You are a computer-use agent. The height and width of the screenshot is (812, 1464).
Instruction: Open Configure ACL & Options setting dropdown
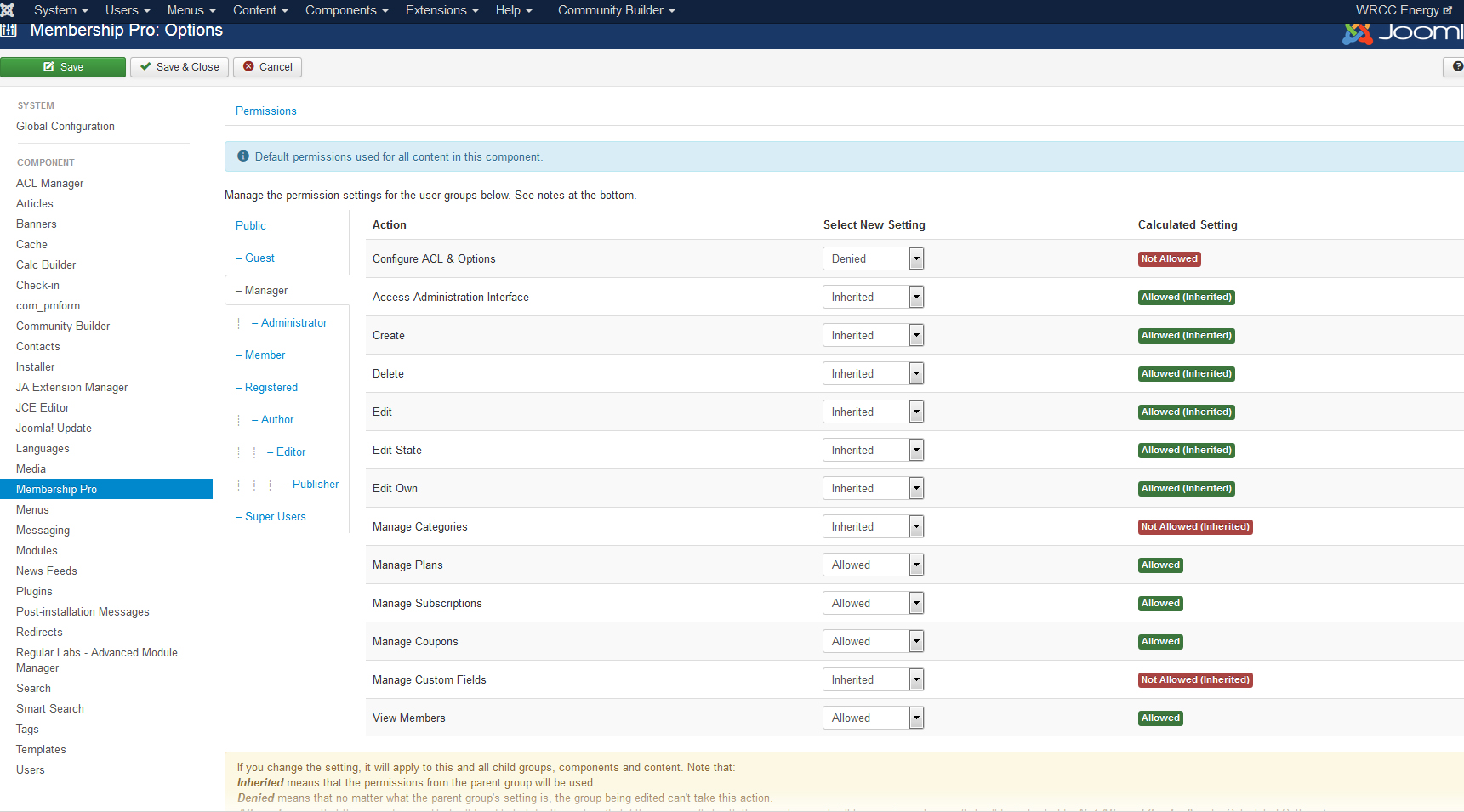873,258
